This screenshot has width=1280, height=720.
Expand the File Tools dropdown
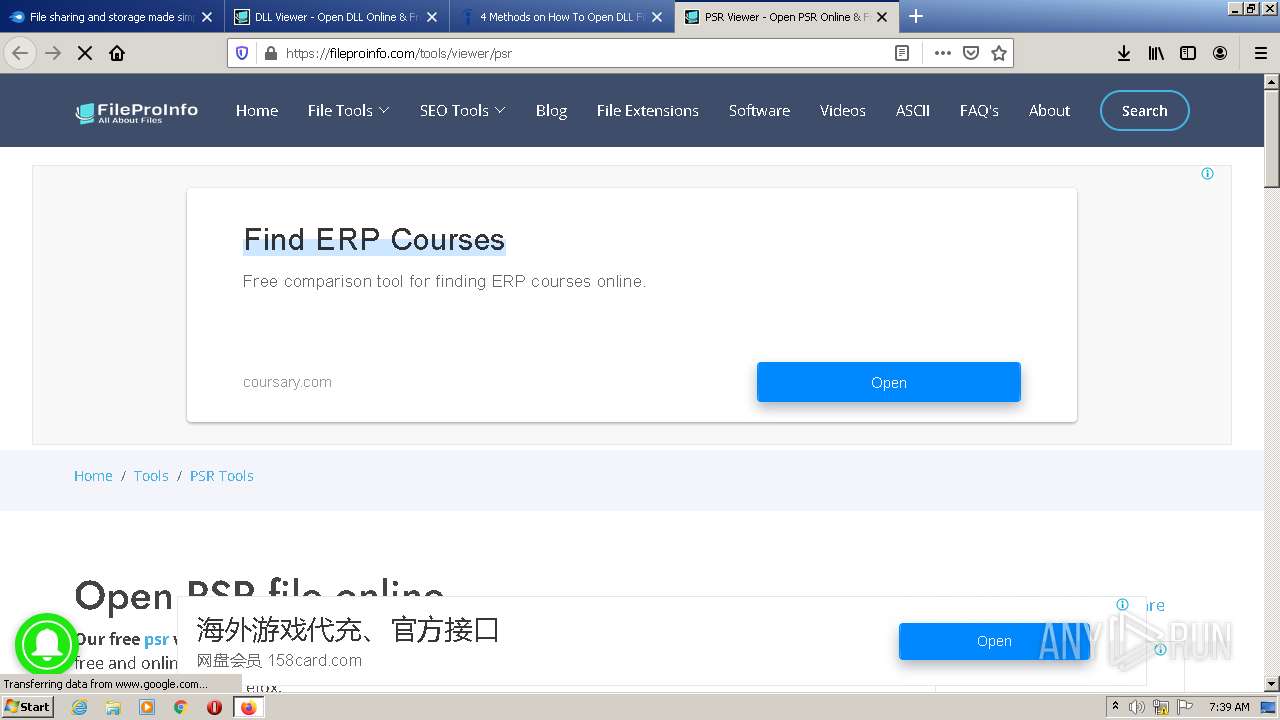348,111
